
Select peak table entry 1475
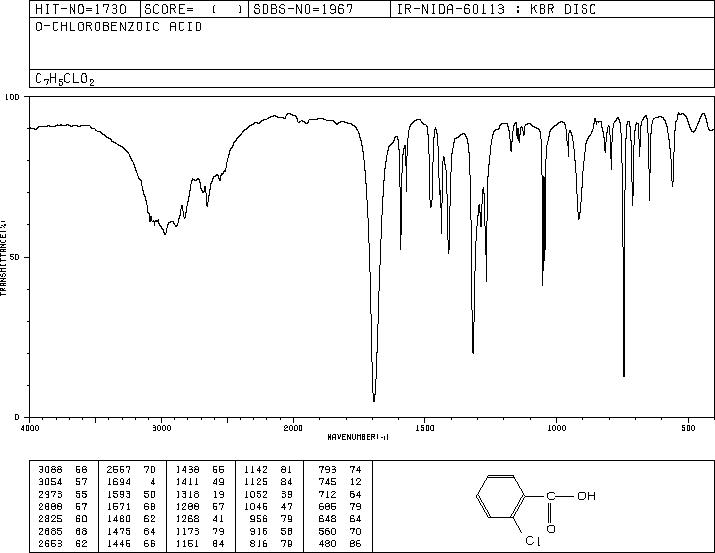131,532
